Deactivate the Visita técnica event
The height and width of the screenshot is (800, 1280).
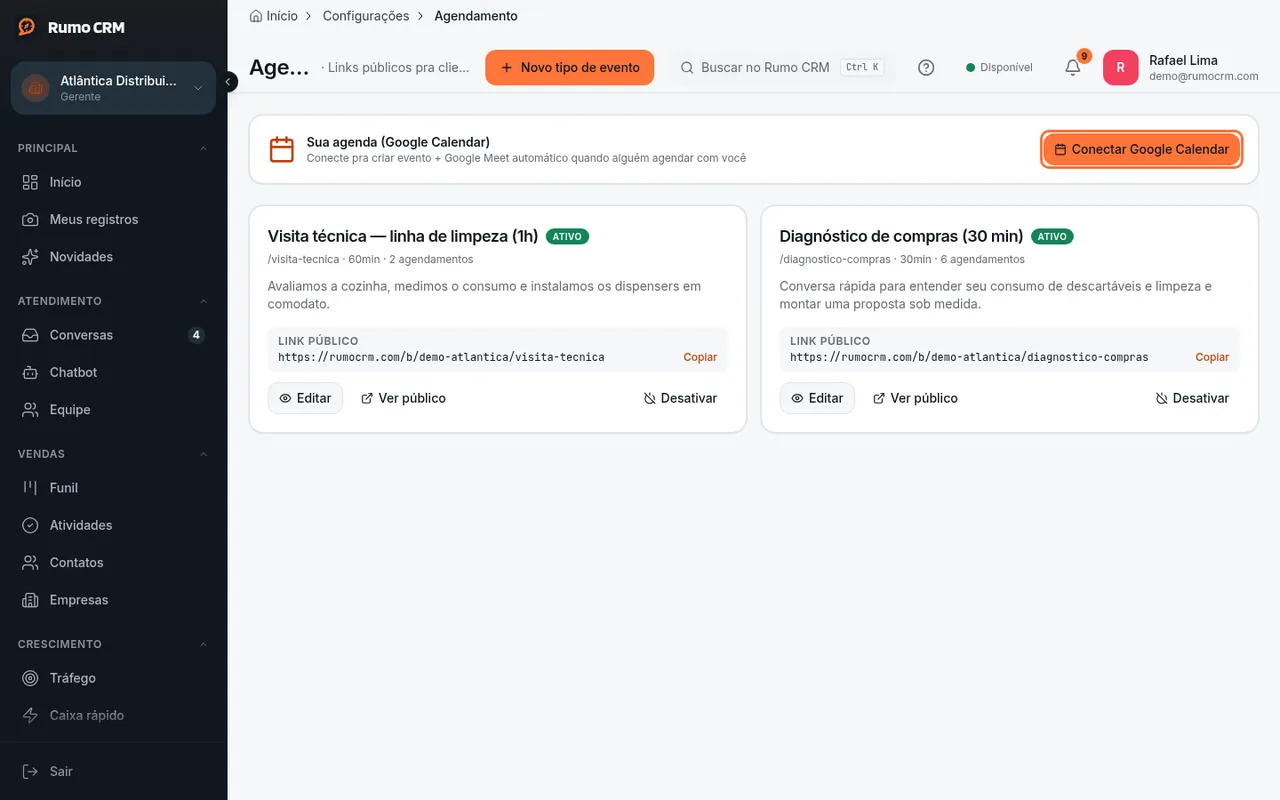(x=681, y=398)
